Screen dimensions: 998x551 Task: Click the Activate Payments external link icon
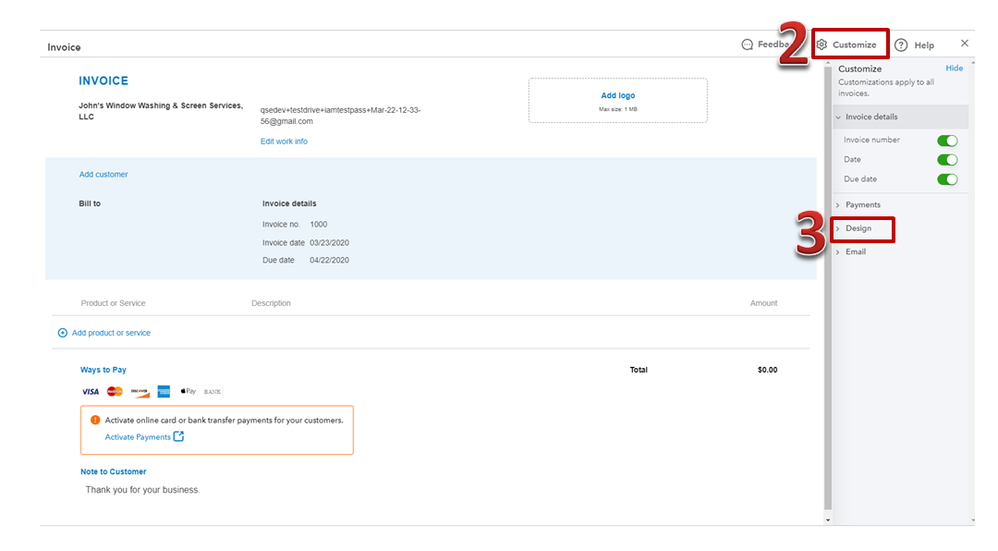[x=179, y=437]
